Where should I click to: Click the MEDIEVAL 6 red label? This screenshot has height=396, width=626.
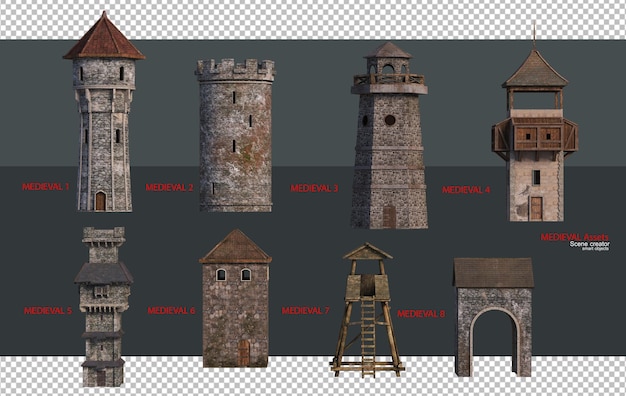pyautogui.click(x=171, y=310)
